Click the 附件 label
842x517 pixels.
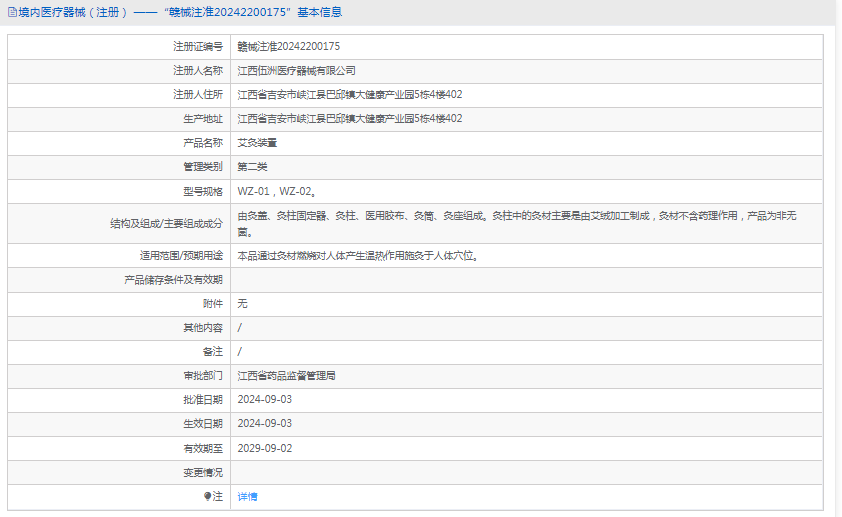[213, 304]
